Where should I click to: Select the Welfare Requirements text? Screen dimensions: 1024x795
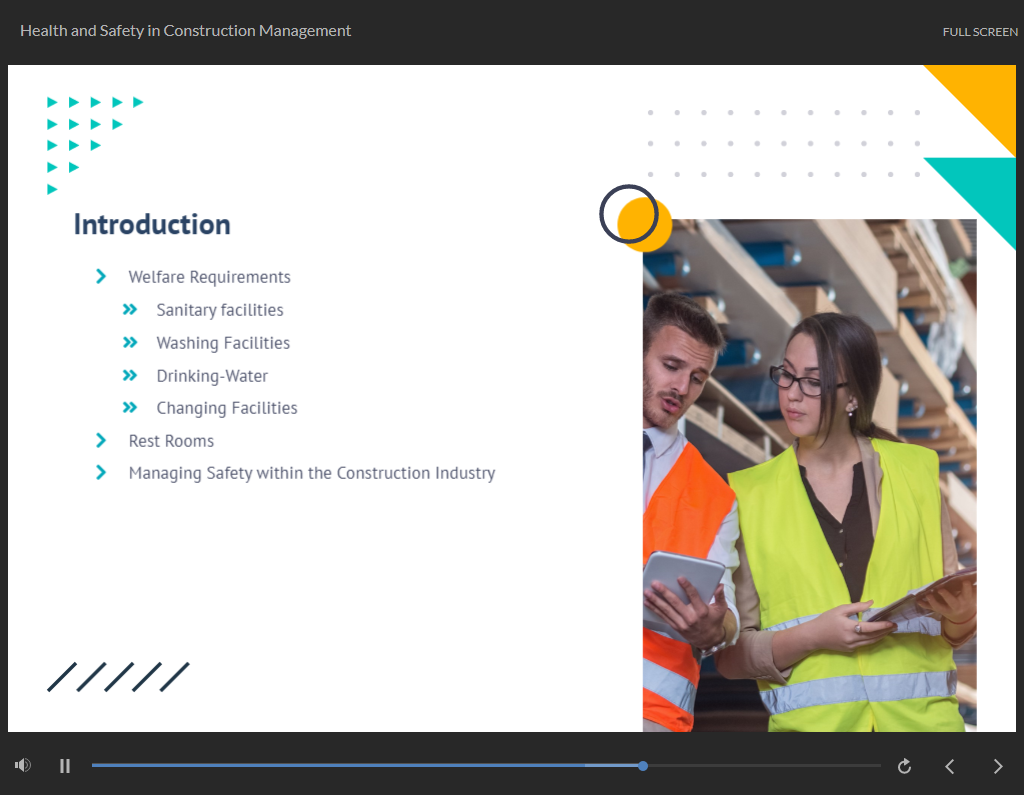pos(209,277)
